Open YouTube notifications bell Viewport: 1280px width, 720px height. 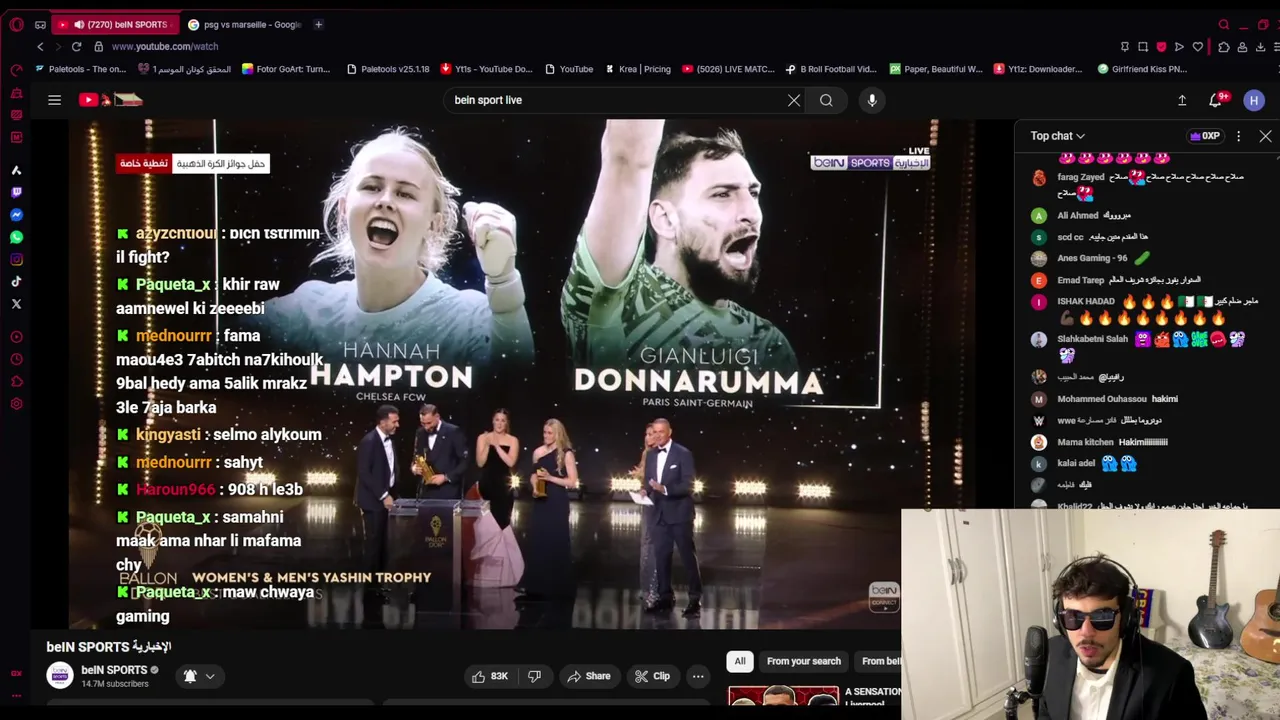(x=1217, y=100)
